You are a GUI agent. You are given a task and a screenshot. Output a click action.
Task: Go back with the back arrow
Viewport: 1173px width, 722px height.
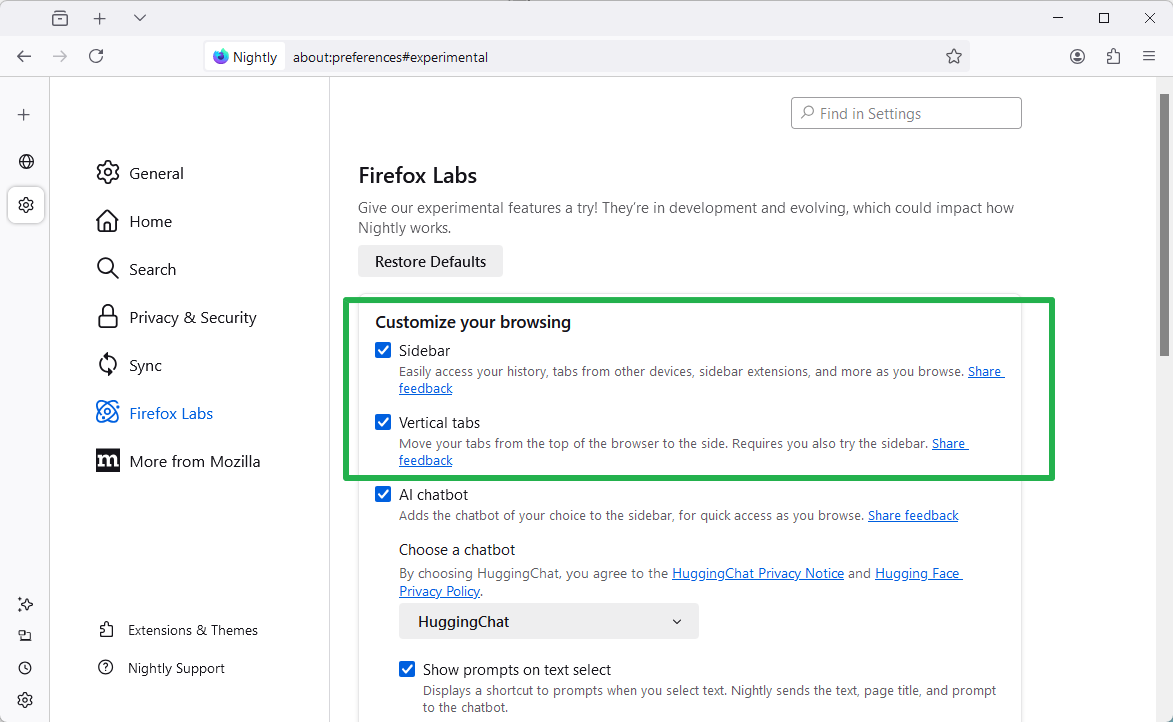(x=24, y=56)
